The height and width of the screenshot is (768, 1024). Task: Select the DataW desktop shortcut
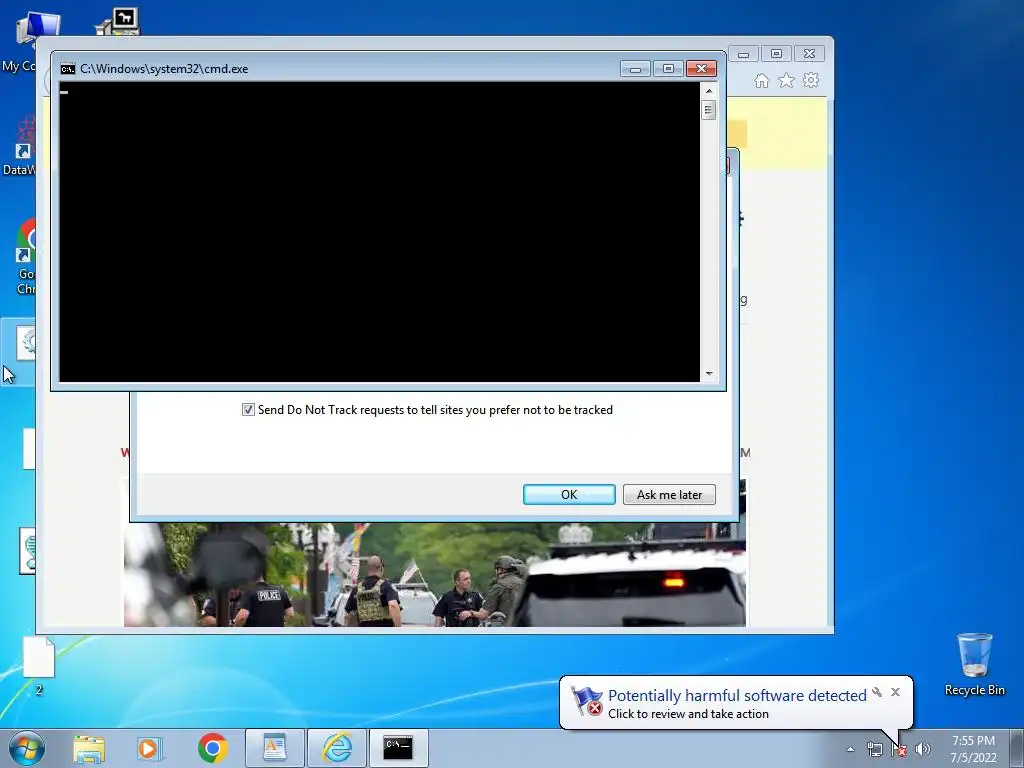pyautogui.click(x=20, y=147)
